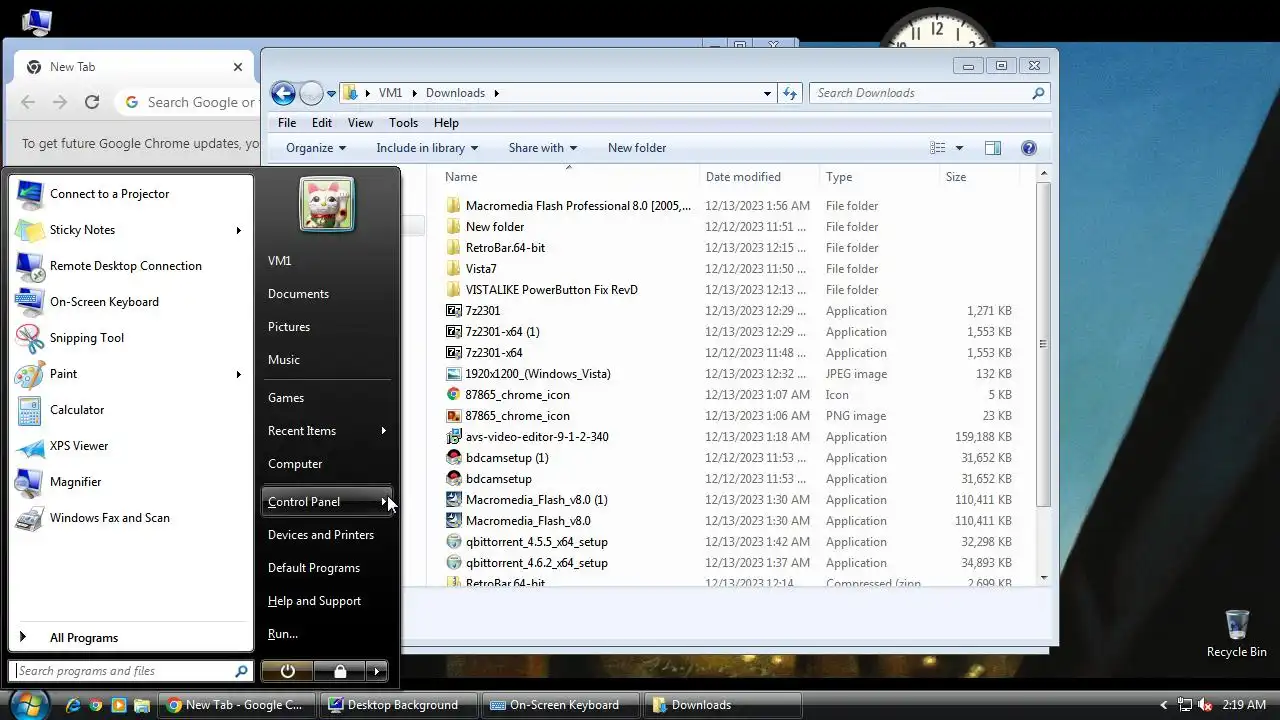Click New folder in Explorer toolbar
This screenshot has width=1280, height=720.
click(x=637, y=148)
